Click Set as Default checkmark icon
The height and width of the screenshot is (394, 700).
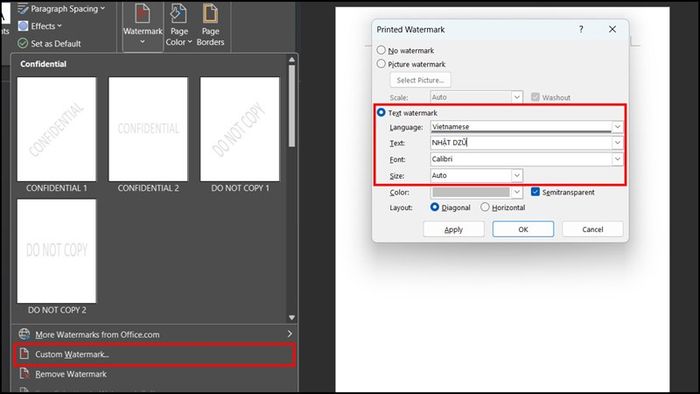pyautogui.click(x=23, y=43)
